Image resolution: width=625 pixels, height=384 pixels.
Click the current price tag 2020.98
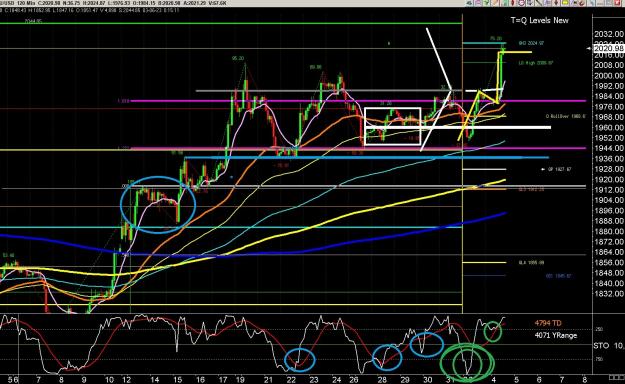coord(609,49)
